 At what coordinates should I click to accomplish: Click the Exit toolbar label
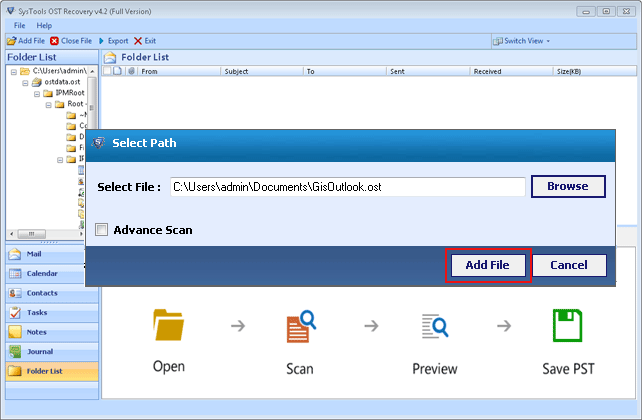click(150, 41)
